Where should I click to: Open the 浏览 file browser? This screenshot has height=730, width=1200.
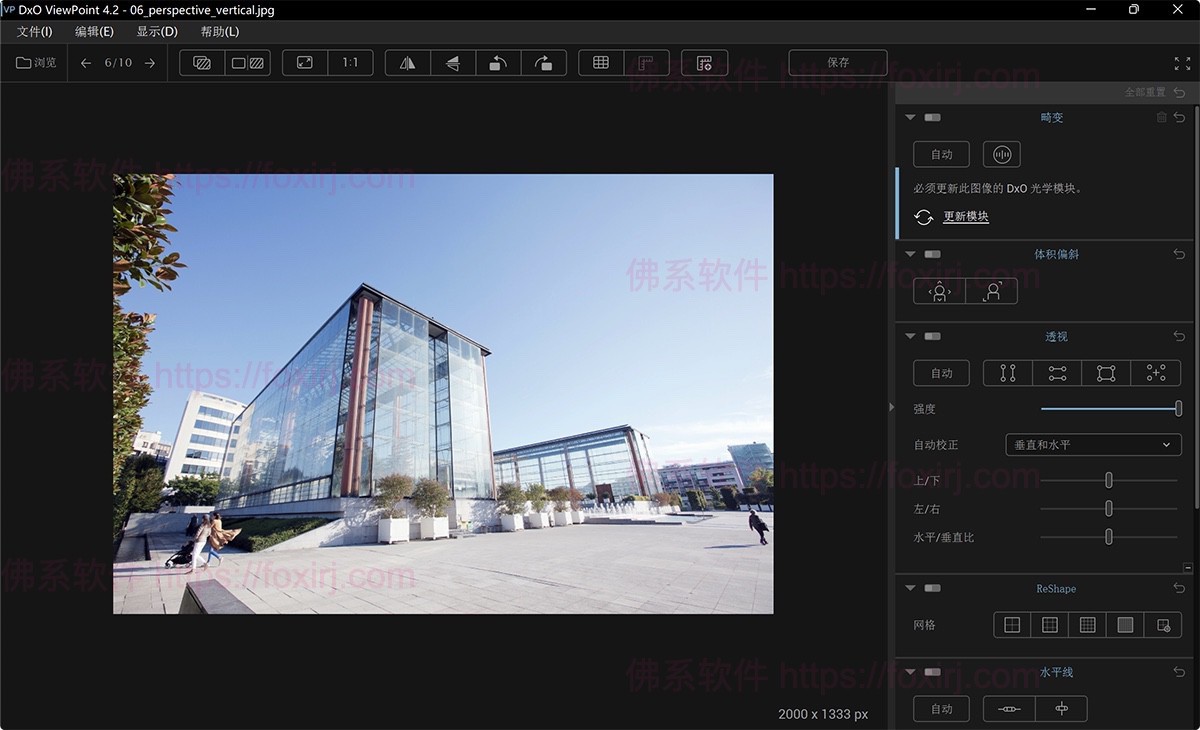pos(34,62)
